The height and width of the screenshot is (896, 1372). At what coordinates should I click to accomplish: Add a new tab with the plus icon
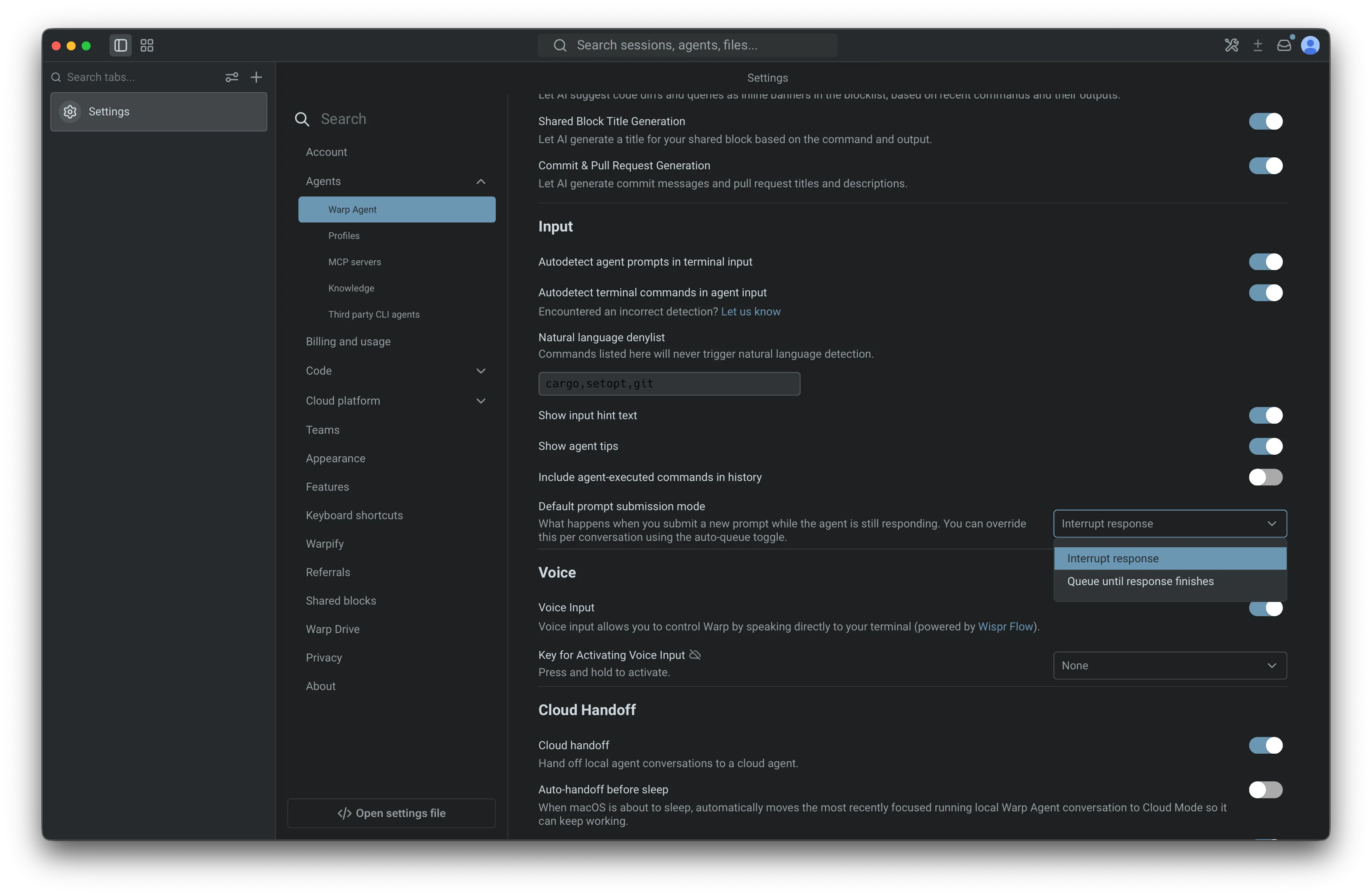click(257, 77)
